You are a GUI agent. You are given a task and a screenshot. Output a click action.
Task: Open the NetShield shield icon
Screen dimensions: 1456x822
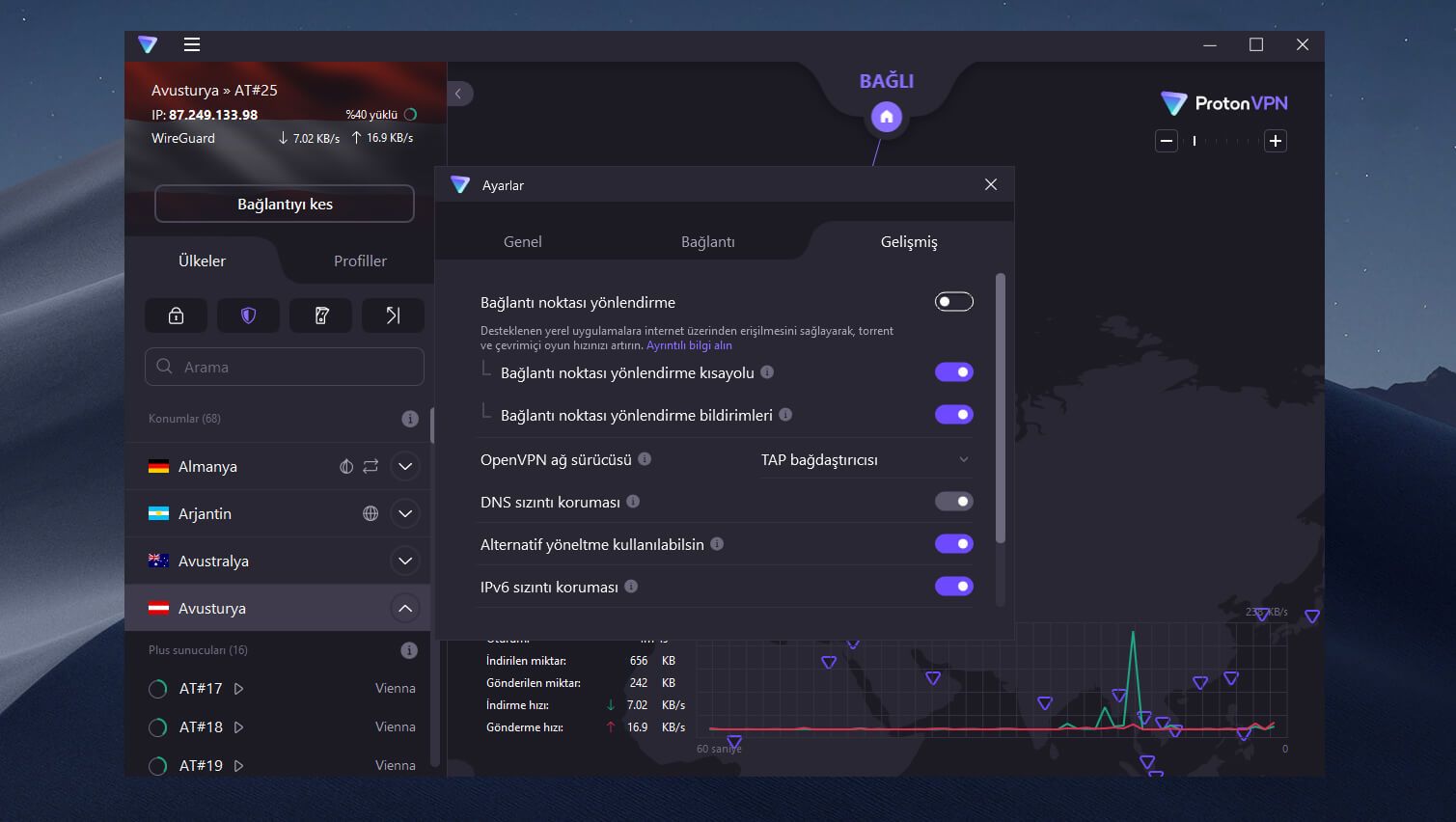[x=248, y=315]
